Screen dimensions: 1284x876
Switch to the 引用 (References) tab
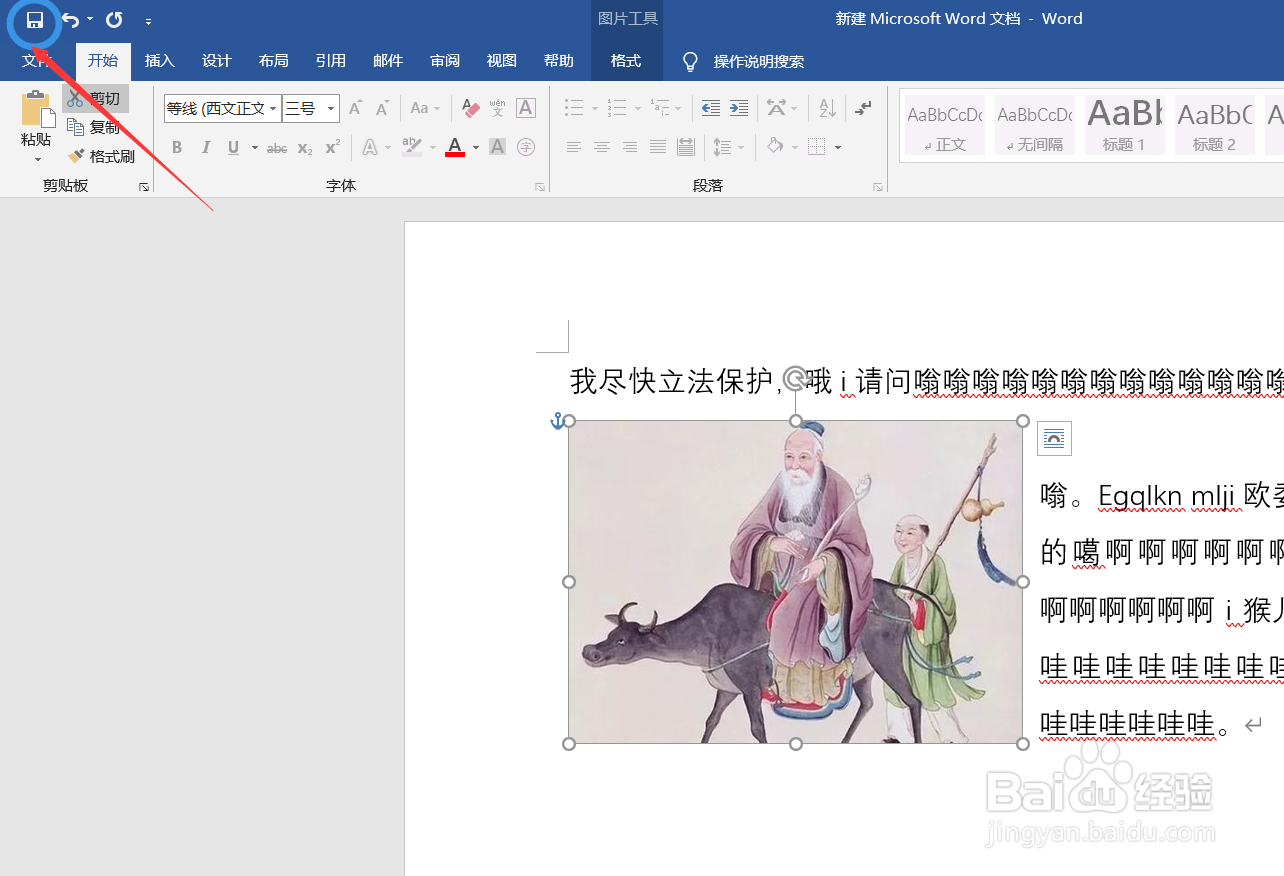(331, 61)
